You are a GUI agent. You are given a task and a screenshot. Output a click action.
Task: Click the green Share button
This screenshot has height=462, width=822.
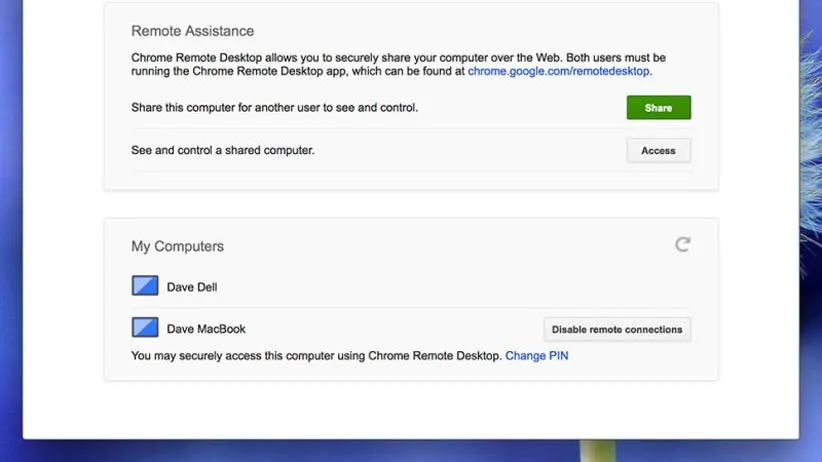coord(658,108)
